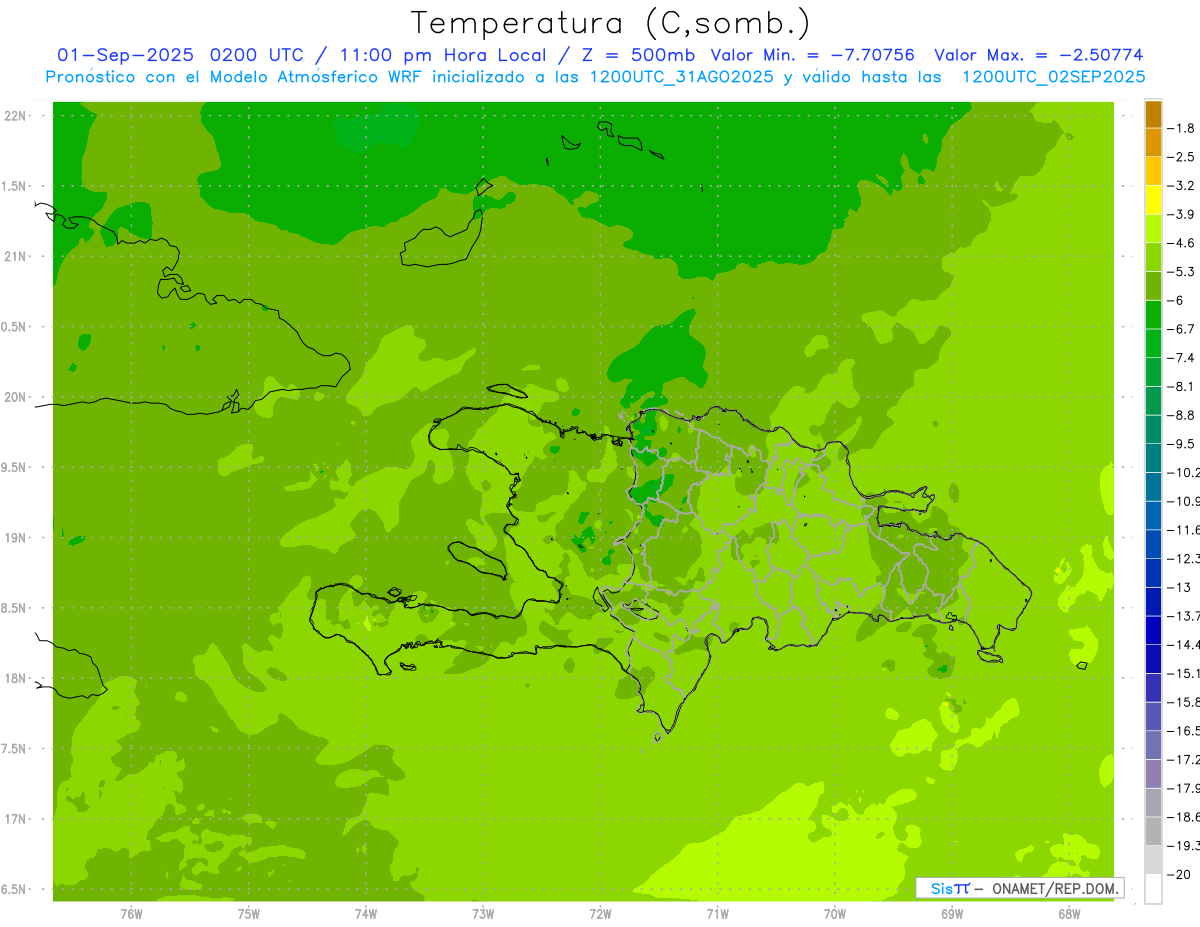The height and width of the screenshot is (927, 1200).
Task: Click the 18N latitude axis label
Action: pos(16,678)
